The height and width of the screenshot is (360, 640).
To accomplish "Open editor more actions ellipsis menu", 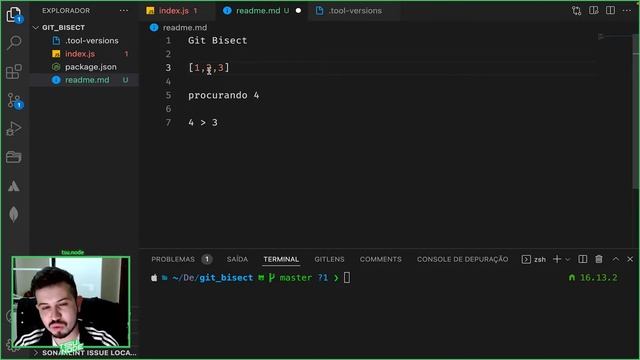I will coord(627,11).
